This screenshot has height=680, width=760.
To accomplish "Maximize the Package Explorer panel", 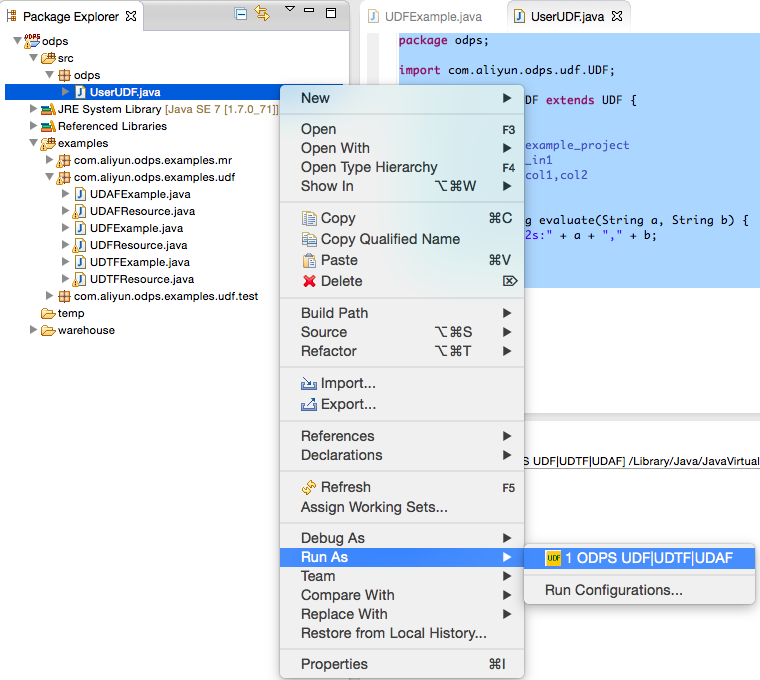I will tap(331, 13).
